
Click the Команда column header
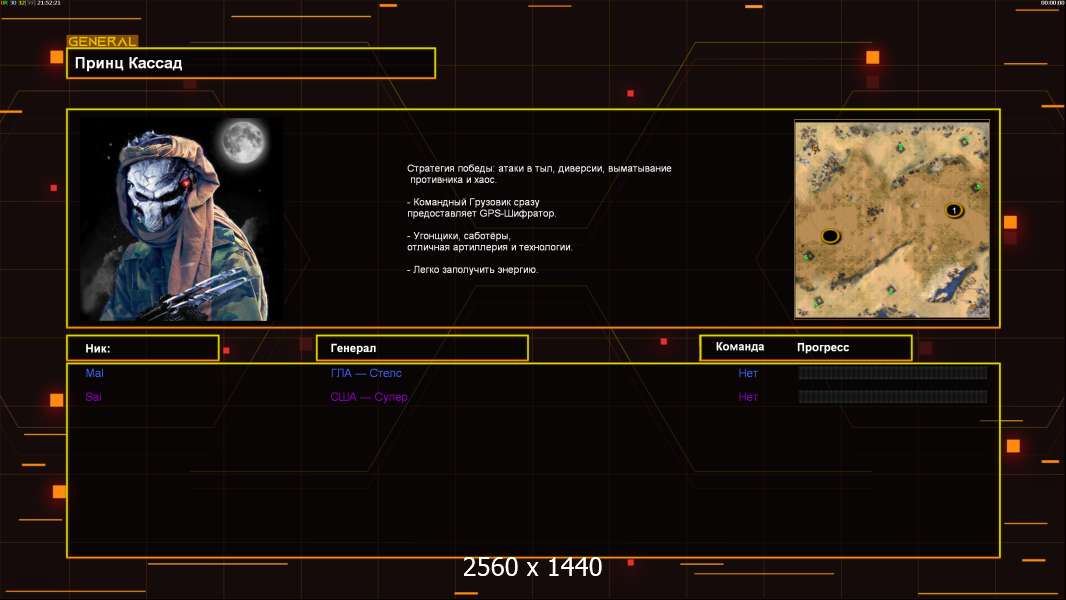740,347
